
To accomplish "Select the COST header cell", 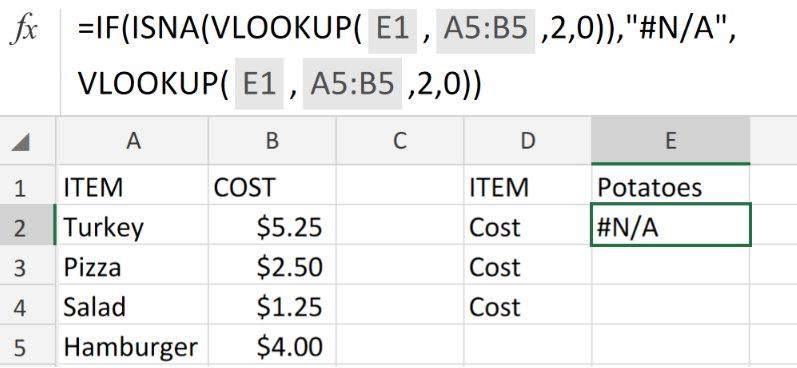I will tap(272, 187).
